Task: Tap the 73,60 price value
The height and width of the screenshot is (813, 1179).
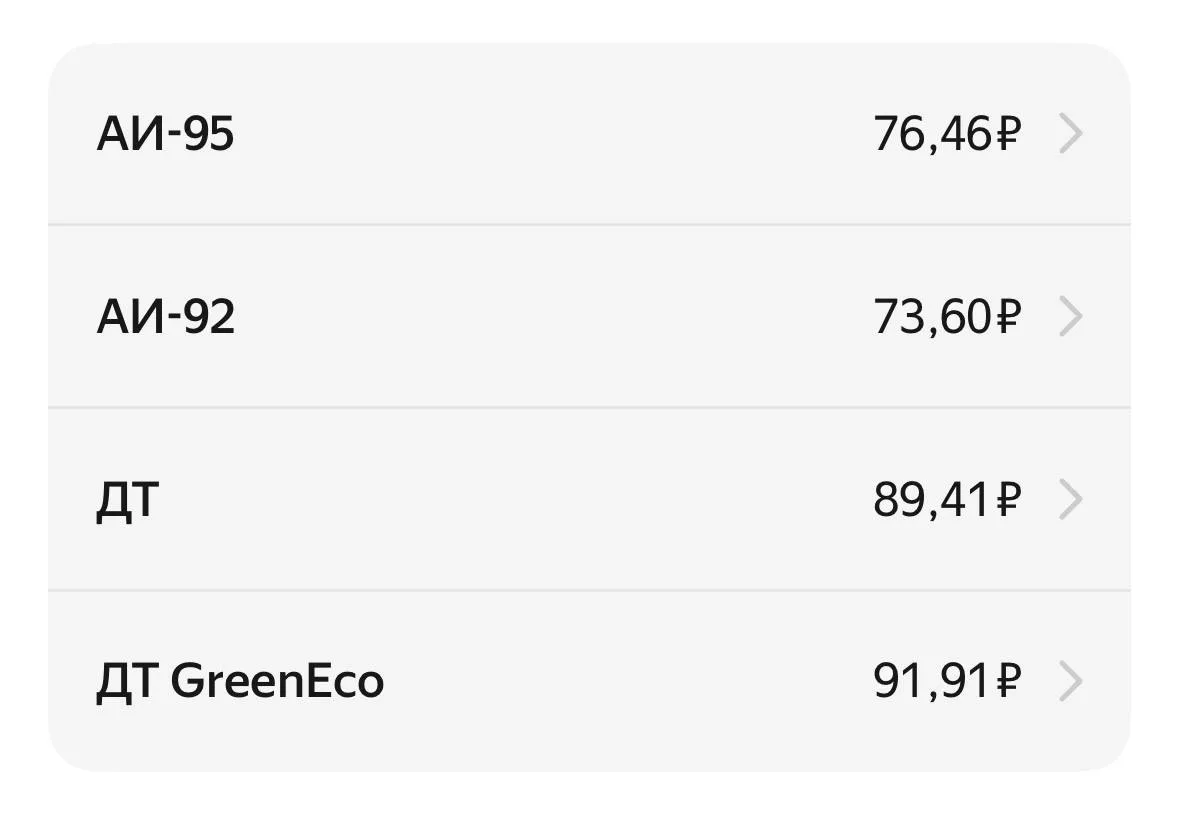Action: coord(933,317)
